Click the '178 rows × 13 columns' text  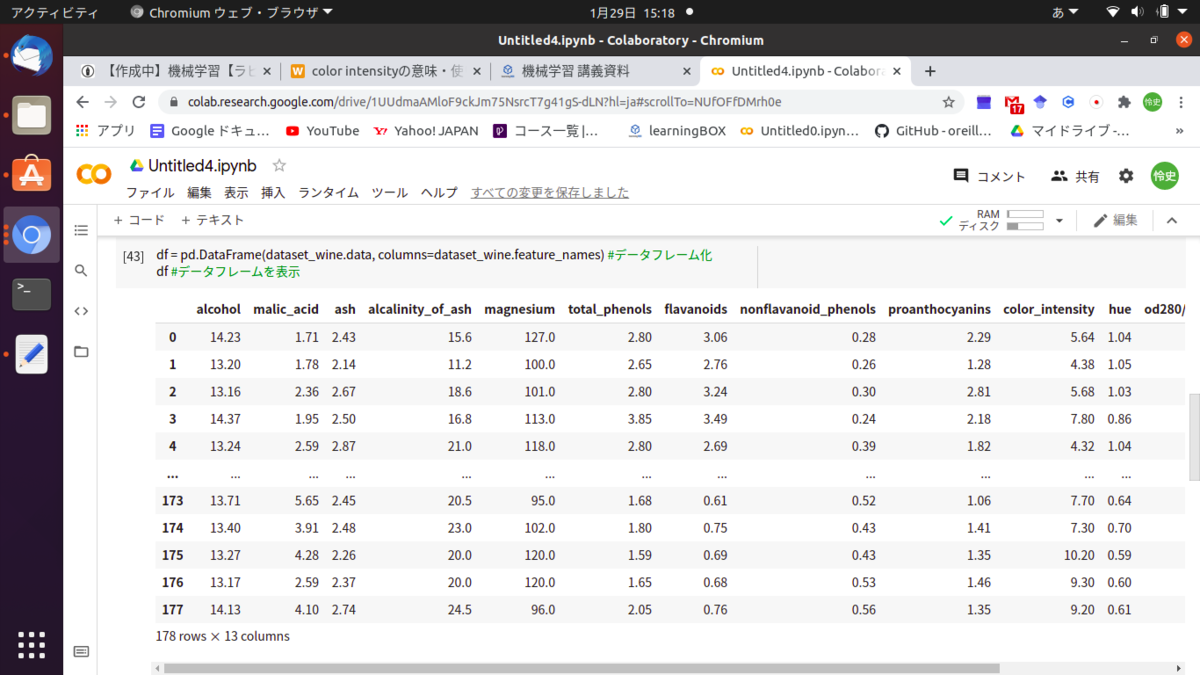222,636
